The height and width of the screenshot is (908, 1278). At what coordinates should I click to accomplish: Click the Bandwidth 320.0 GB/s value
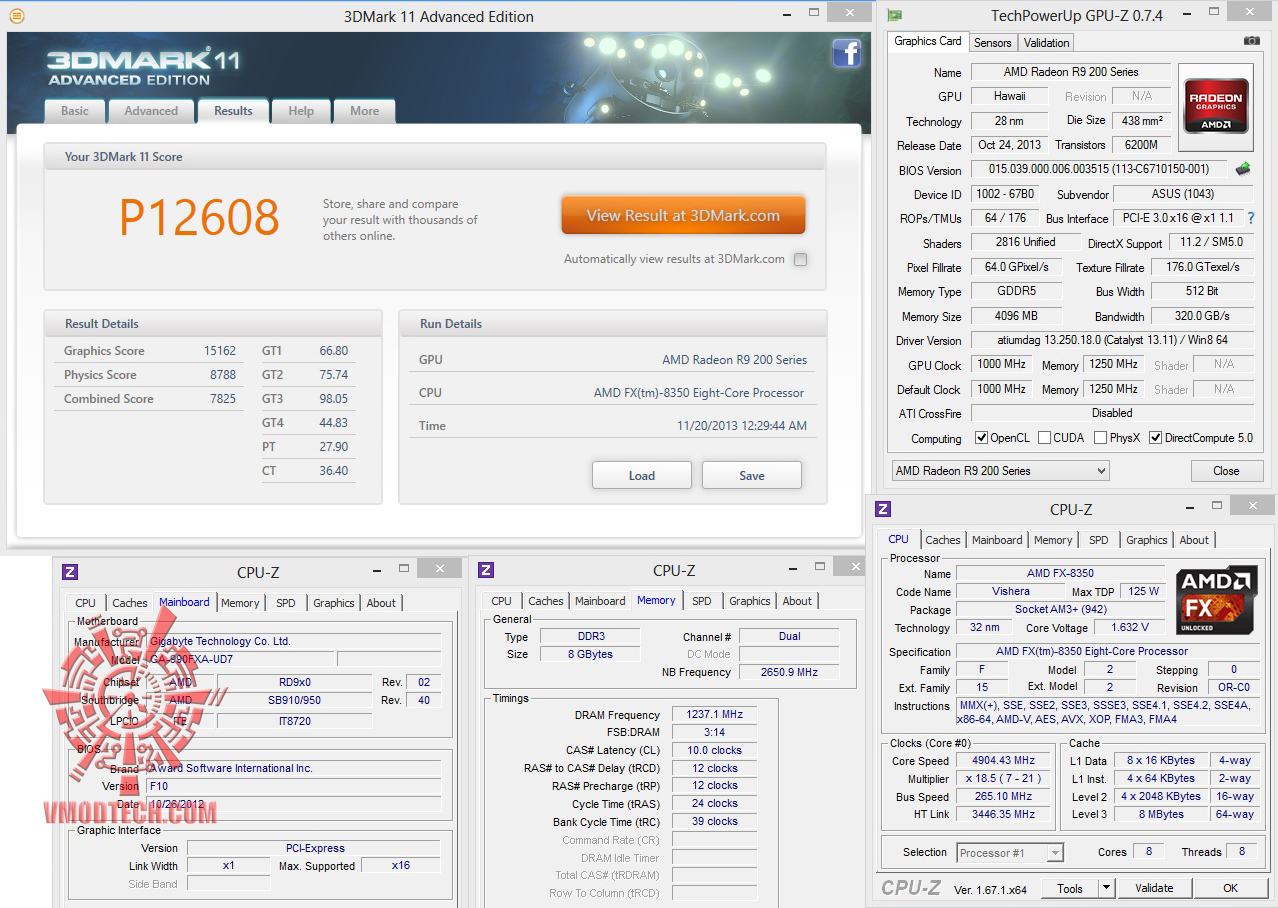[x=1202, y=316]
